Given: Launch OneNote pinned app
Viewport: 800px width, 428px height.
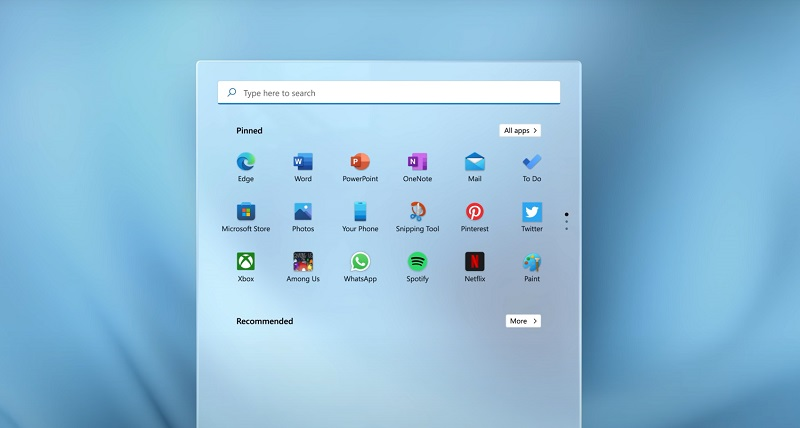Looking at the screenshot, I should click(x=417, y=167).
